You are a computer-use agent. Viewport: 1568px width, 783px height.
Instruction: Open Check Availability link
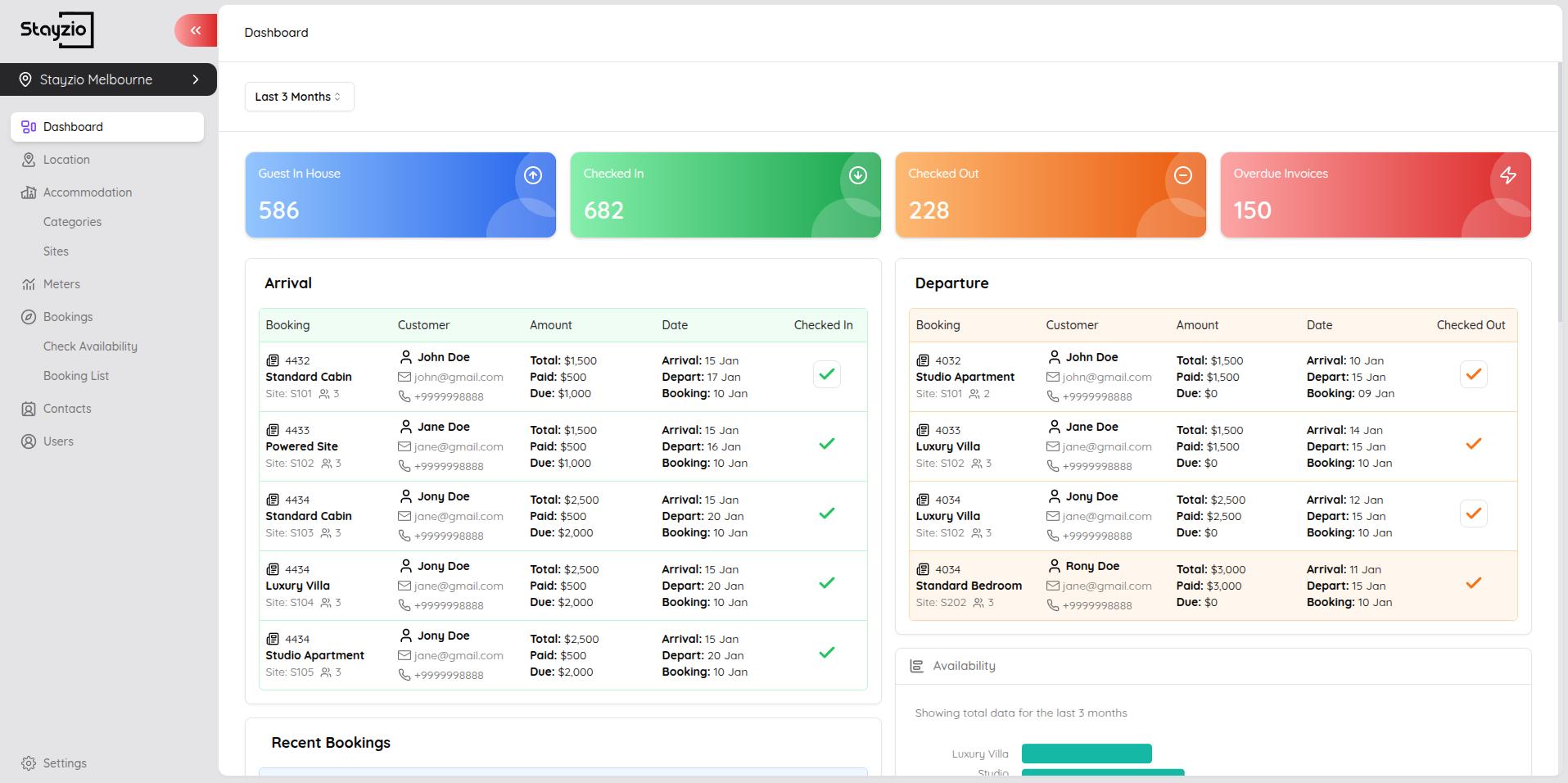90,346
